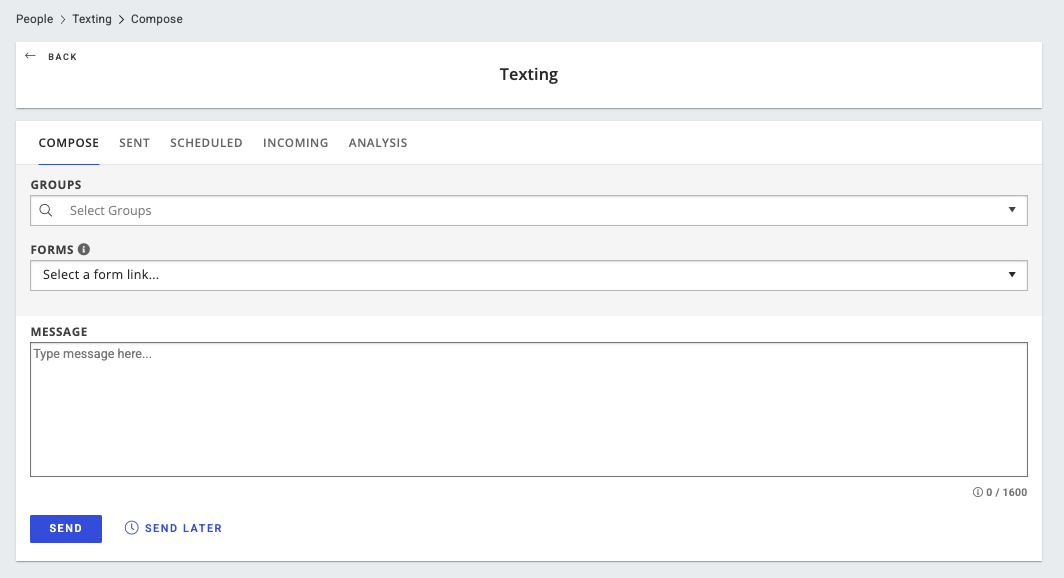Click the clock icon beside Send Later
This screenshot has height=578, width=1064.
(132, 528)
